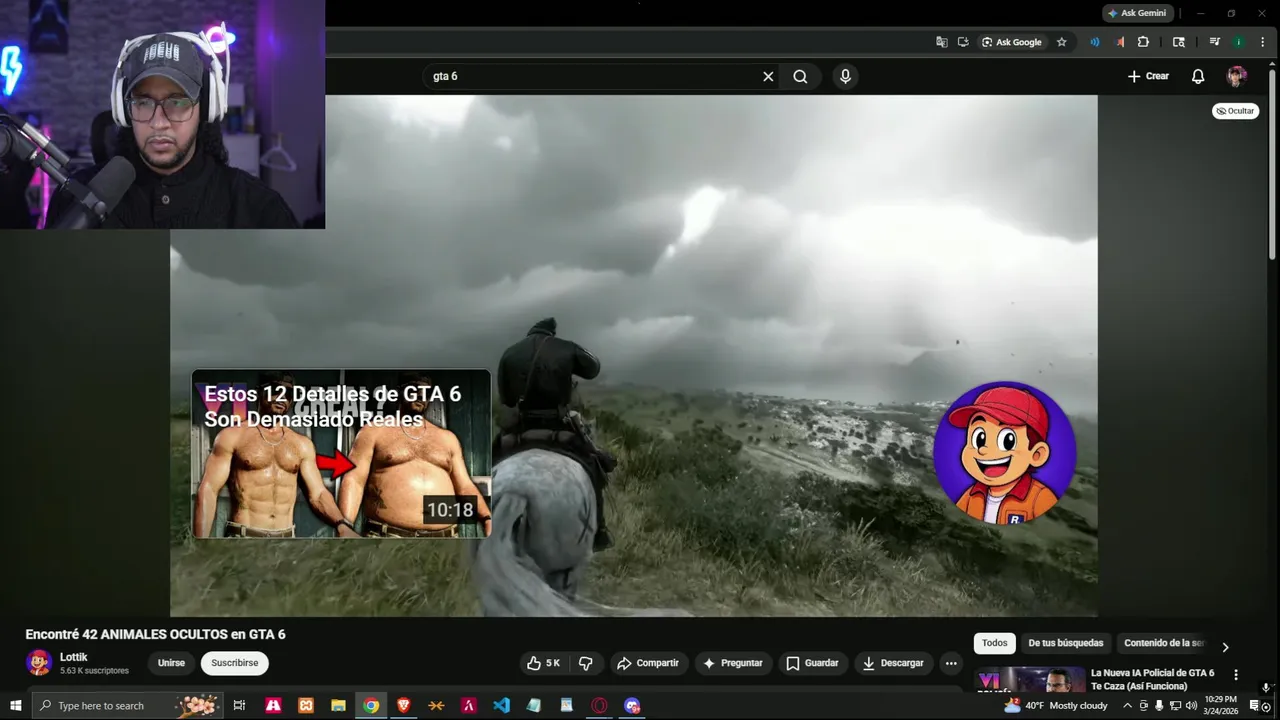Open the Brave browser taskbar icon
The width and height of the screenshot is (1280, 720).
tap(404, 705)
